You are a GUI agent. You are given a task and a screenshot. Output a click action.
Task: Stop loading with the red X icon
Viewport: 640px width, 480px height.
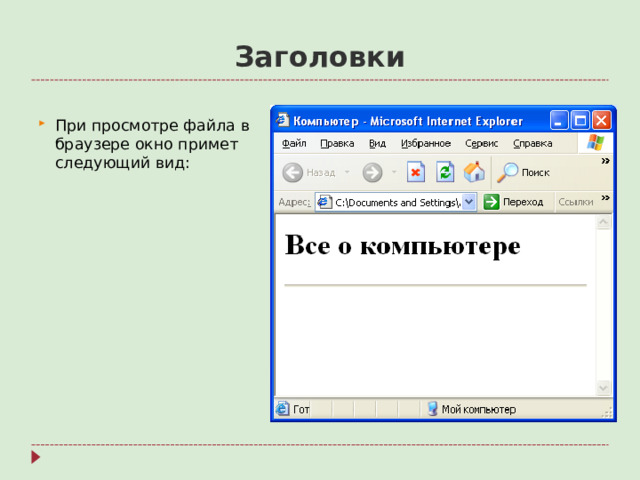[416, 172]
